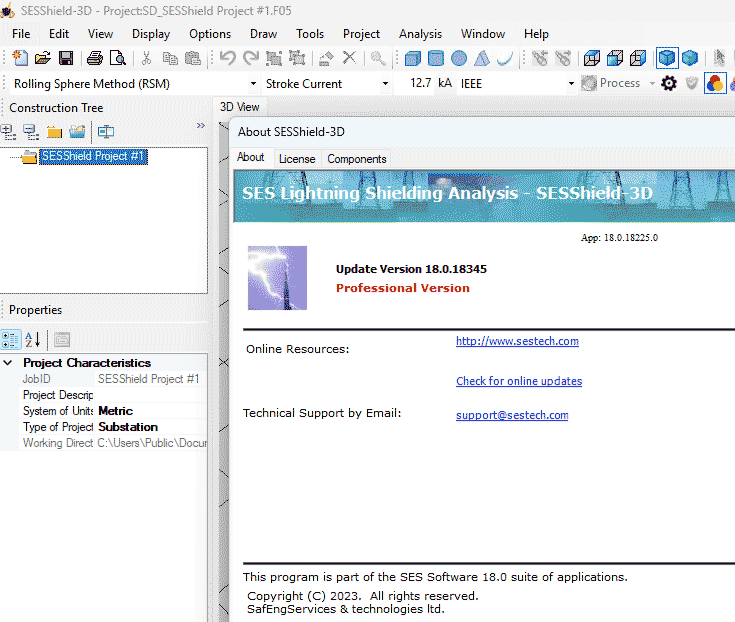Toggle the highlighted solid cube rendering
Viewport: 735px width, 622px height.
coord(667,58)
